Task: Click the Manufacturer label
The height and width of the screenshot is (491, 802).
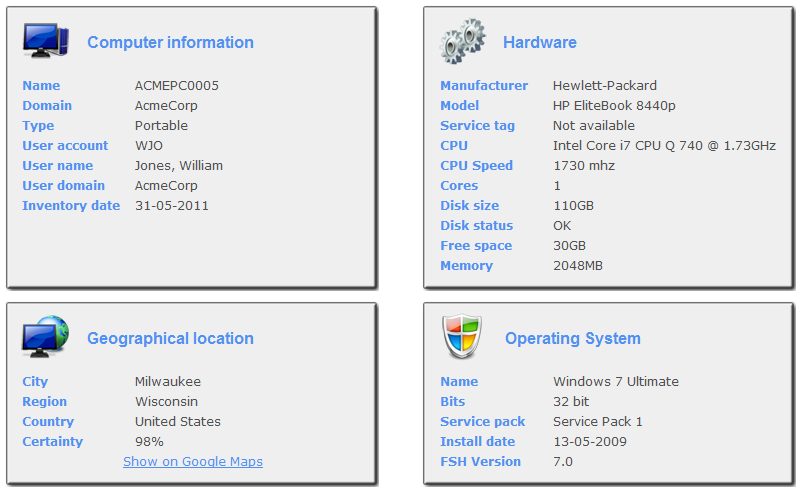Action: tap(484, 85)
